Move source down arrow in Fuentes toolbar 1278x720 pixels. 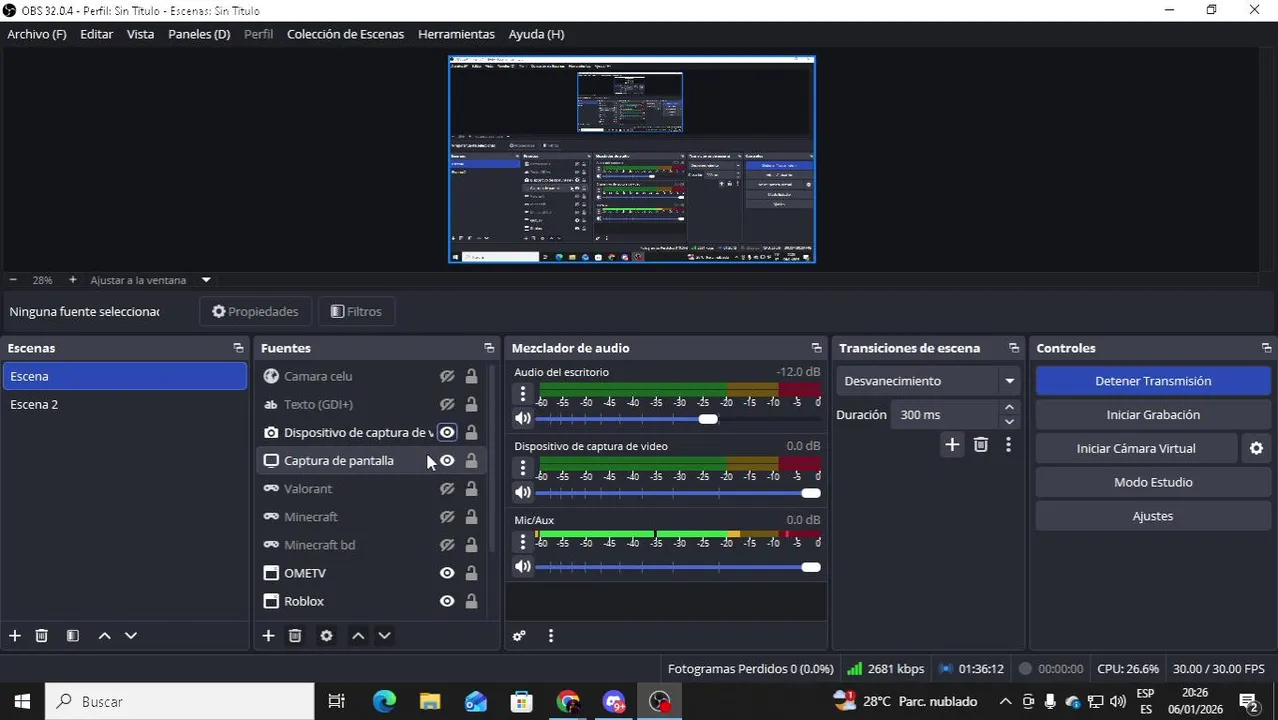[x=384, y=636]
